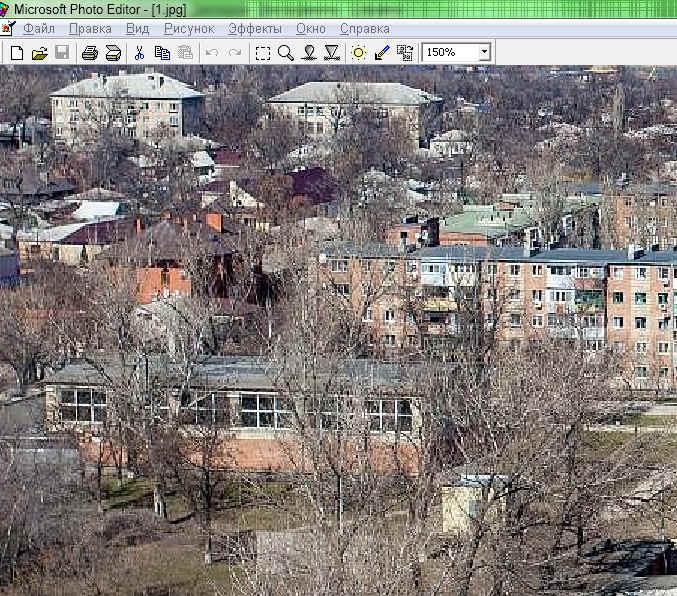Click the Rotate image icon
Screen dimensions: 677x596
tap(405, 53)
